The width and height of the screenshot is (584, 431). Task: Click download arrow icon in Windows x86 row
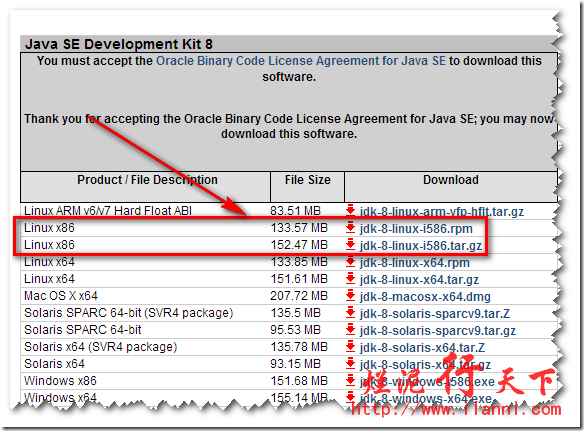pyautogui.click(x=350, y=380)
